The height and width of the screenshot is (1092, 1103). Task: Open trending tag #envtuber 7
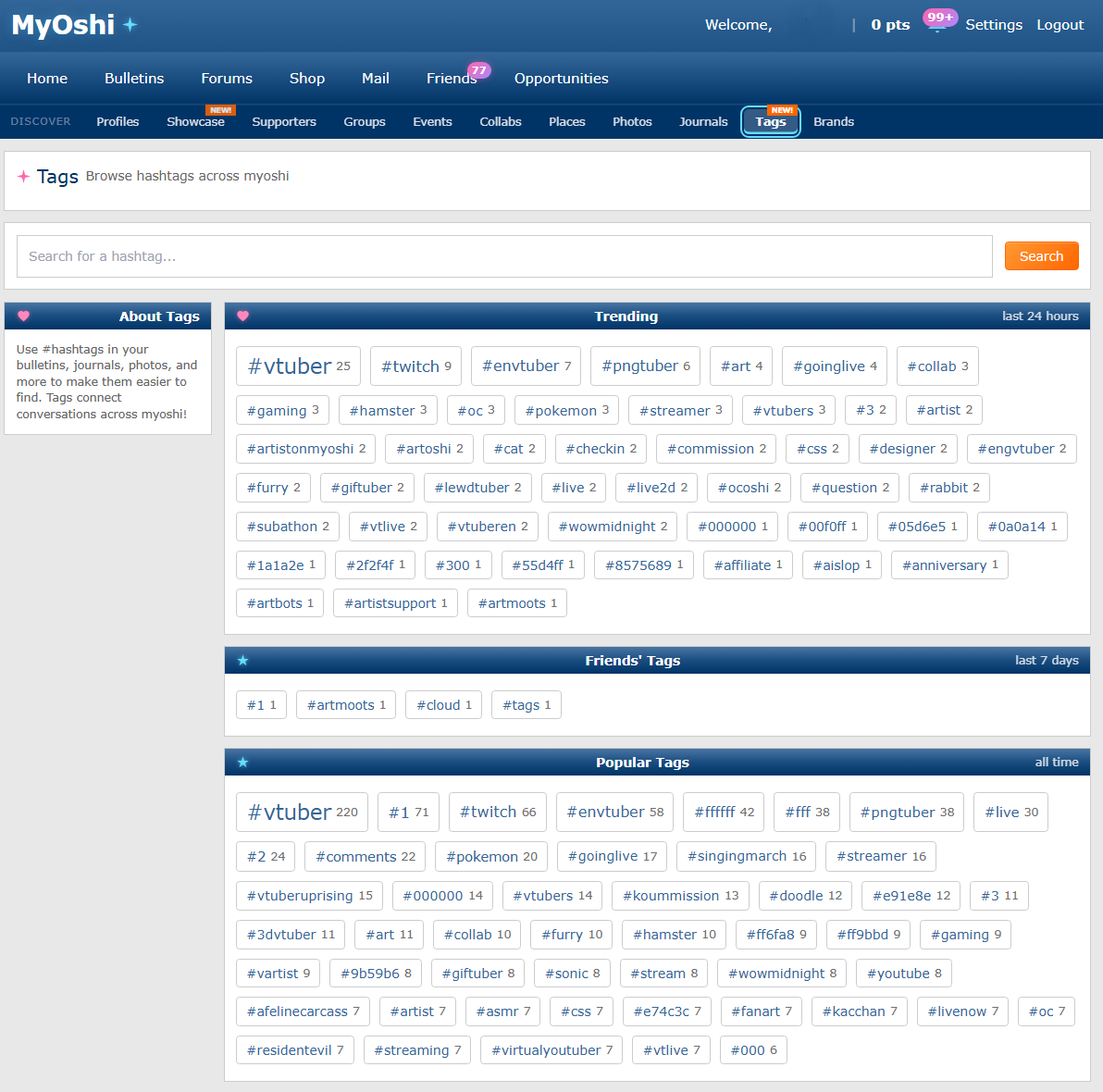[527, 366]
